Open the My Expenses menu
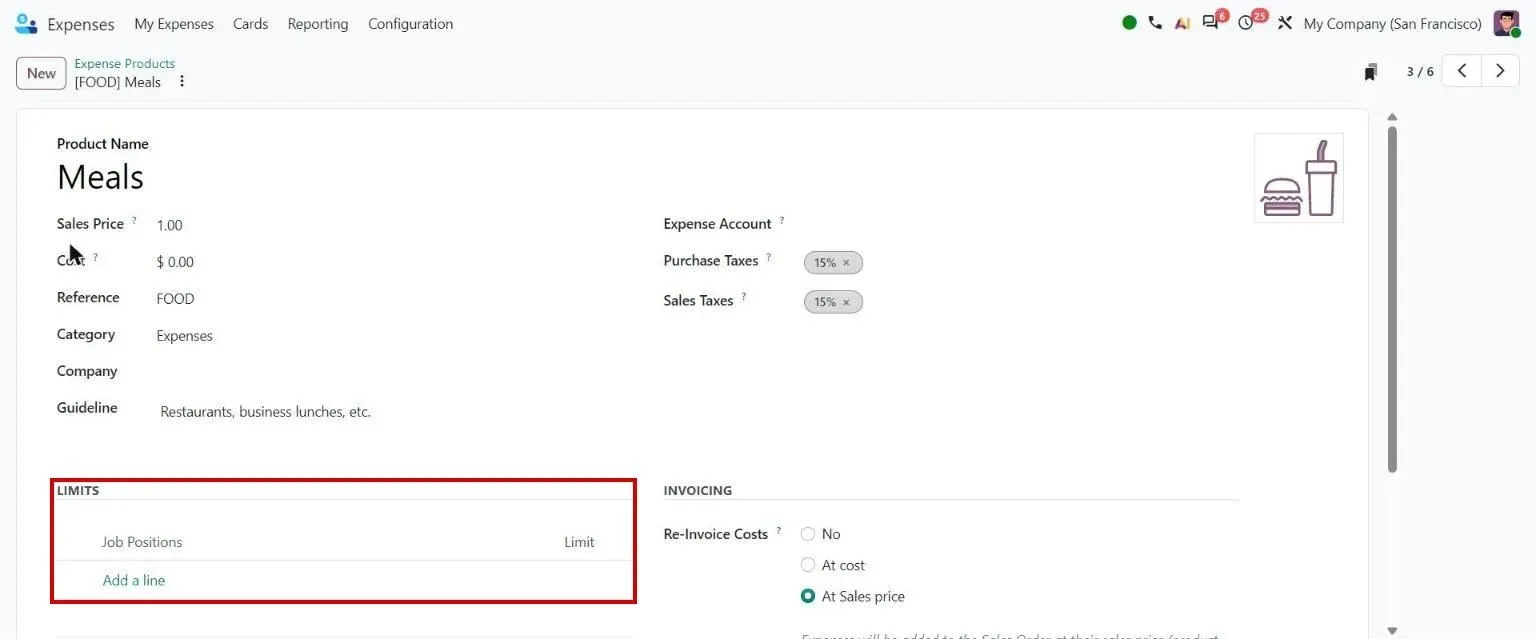Viewport: 1536px width, 639px height. 174,24
